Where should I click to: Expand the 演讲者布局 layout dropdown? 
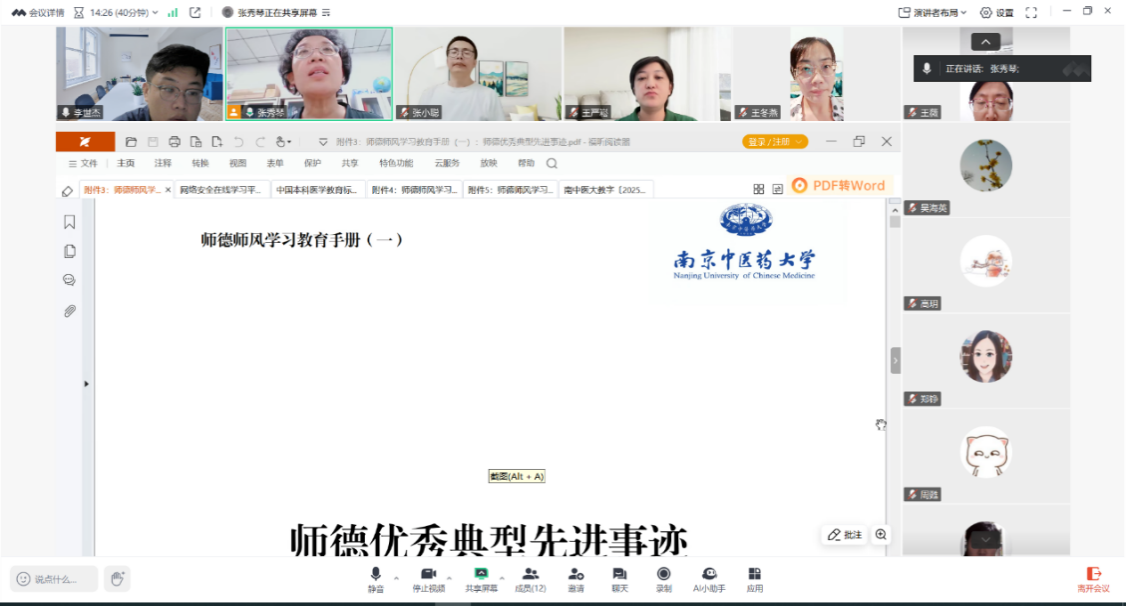point(934,12)
